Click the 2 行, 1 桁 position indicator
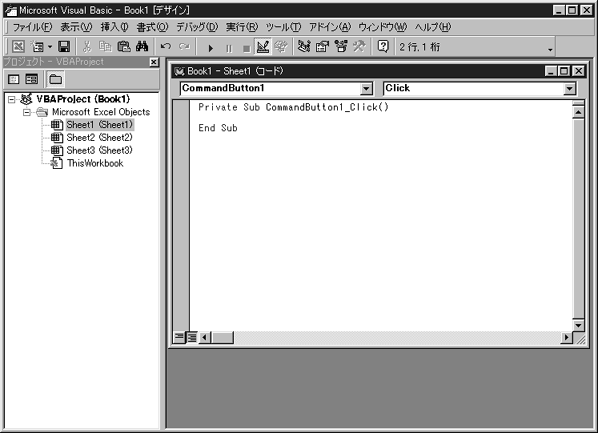Image resolution: width=598 pixels, height=433 pixels. (420, 47)
